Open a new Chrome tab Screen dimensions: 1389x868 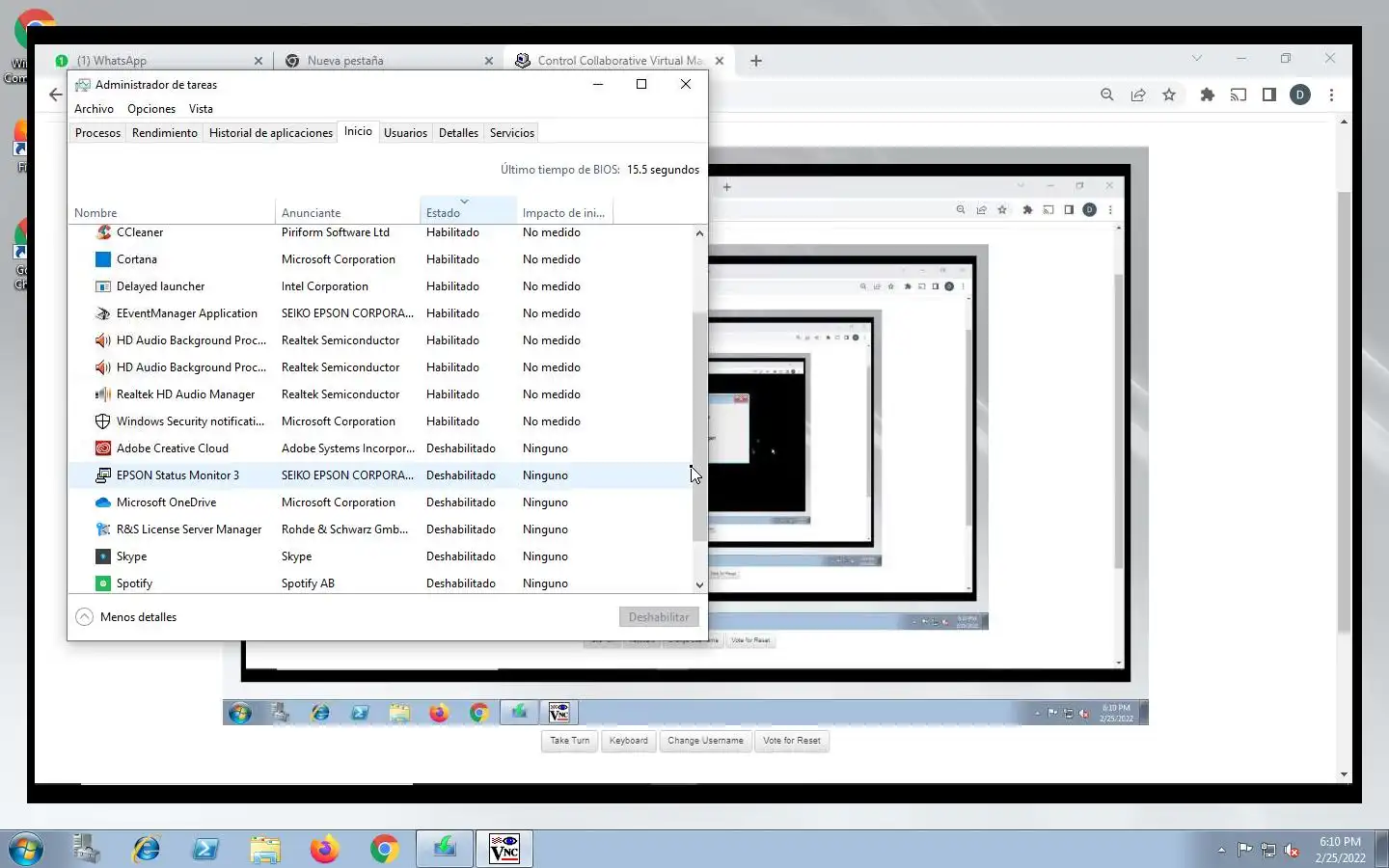click(x=756, y=60)
